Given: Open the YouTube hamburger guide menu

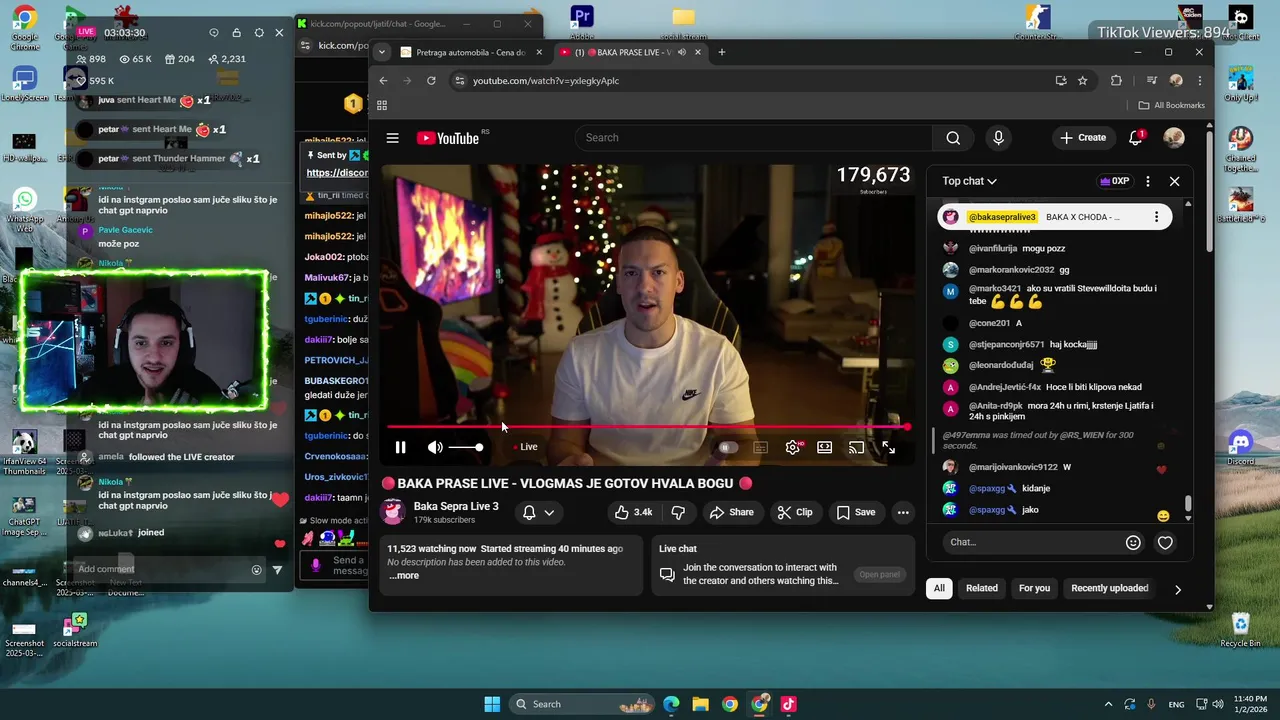Looking at the screenshot, I should (x=393, y=138).
